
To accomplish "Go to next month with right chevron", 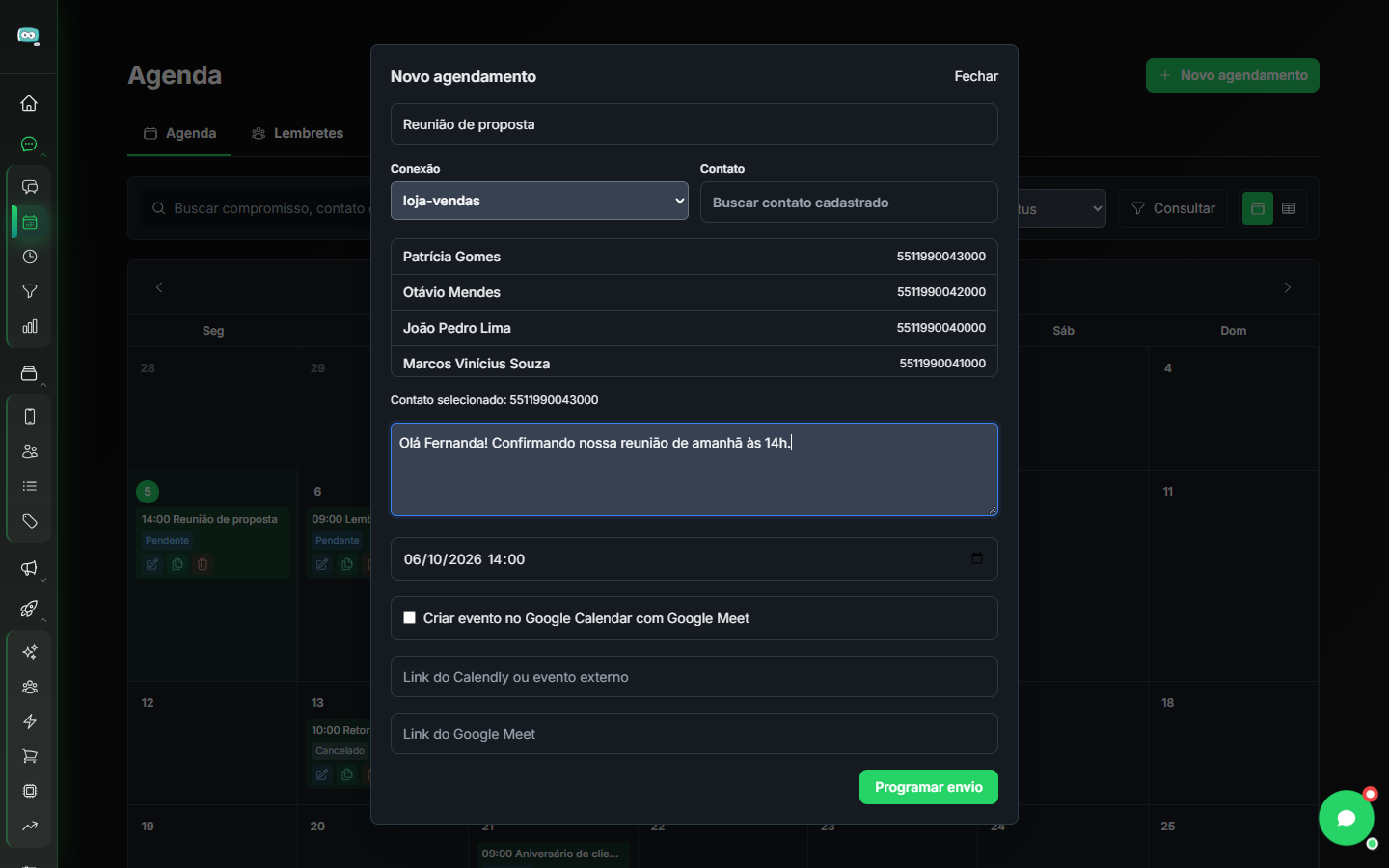I will pyautogui.click(x=1288, y=287).
